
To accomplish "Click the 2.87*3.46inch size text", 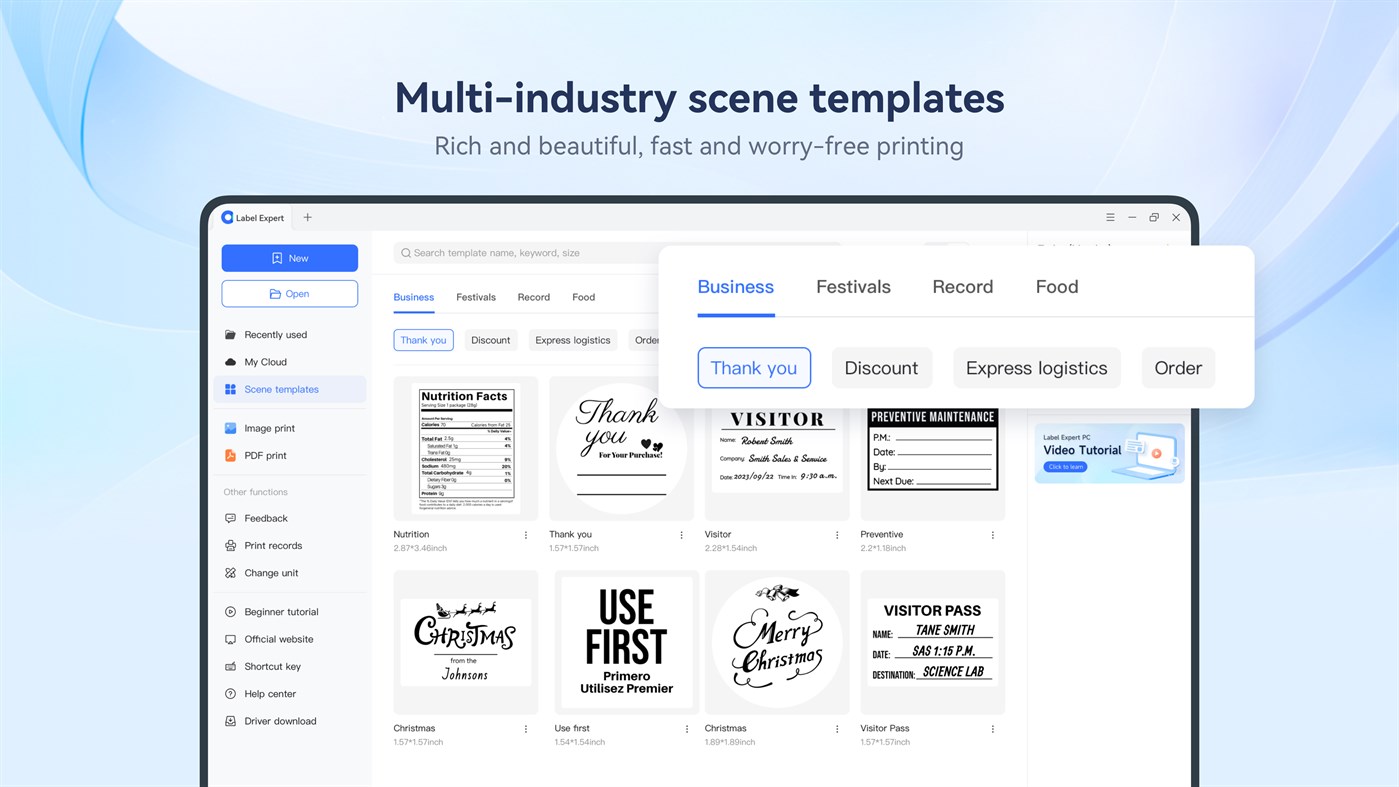I will pos(420,548).
